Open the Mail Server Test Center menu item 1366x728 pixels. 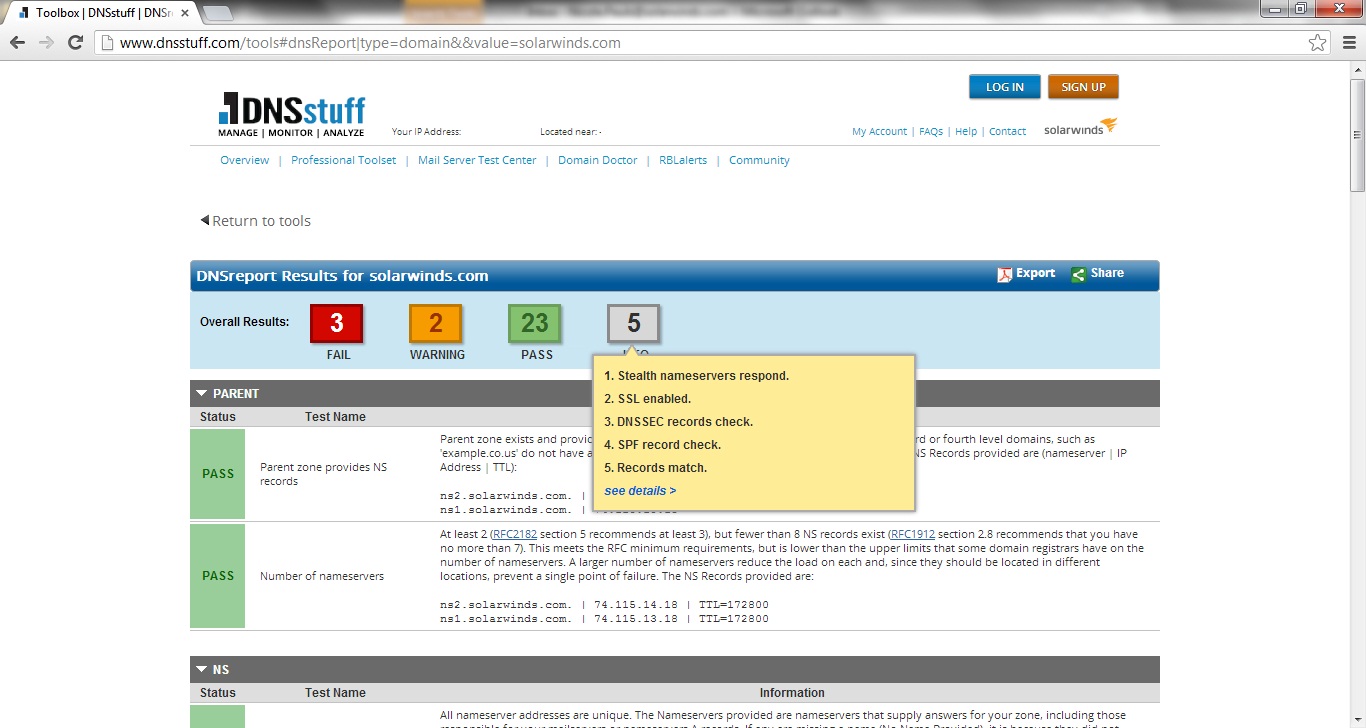(x=477, y=159)
